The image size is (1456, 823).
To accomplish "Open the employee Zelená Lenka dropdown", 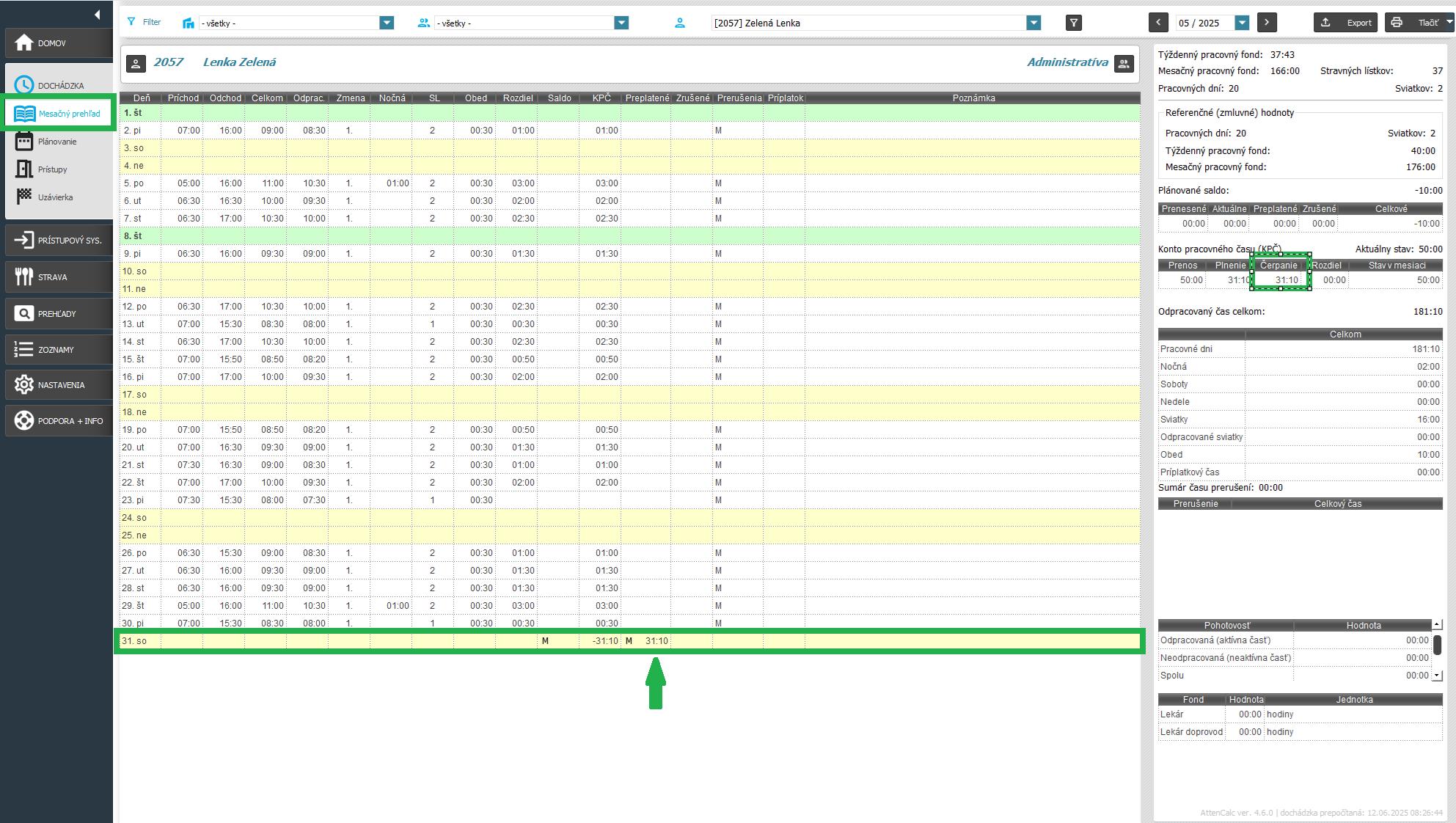I will pyautogui.click(x=1034, y=23).
